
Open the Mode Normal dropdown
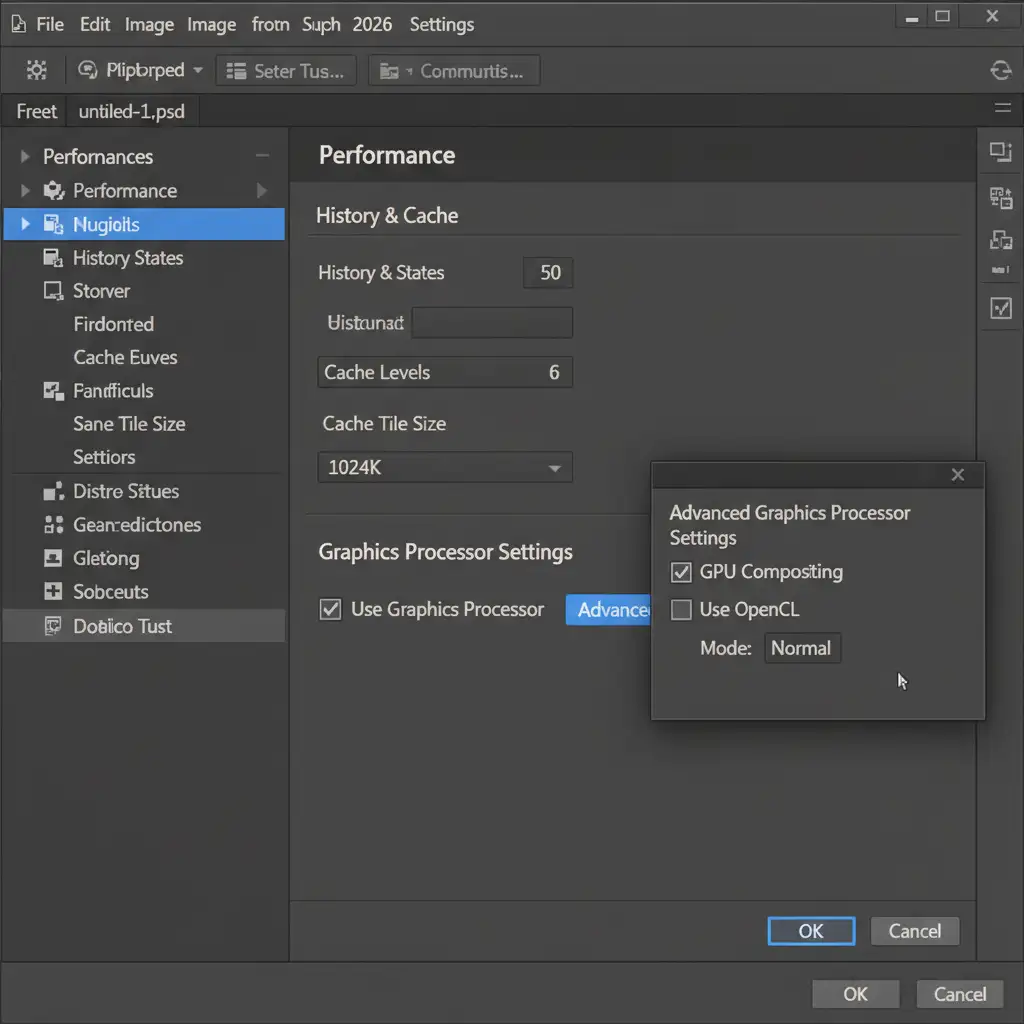tap(802, 648)
